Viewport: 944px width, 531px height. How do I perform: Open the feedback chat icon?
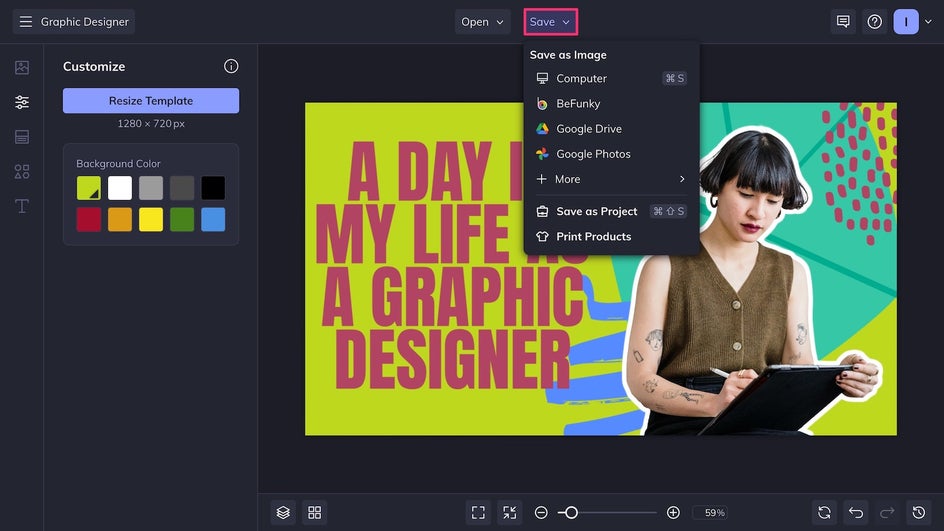click(x=843, y=22)
